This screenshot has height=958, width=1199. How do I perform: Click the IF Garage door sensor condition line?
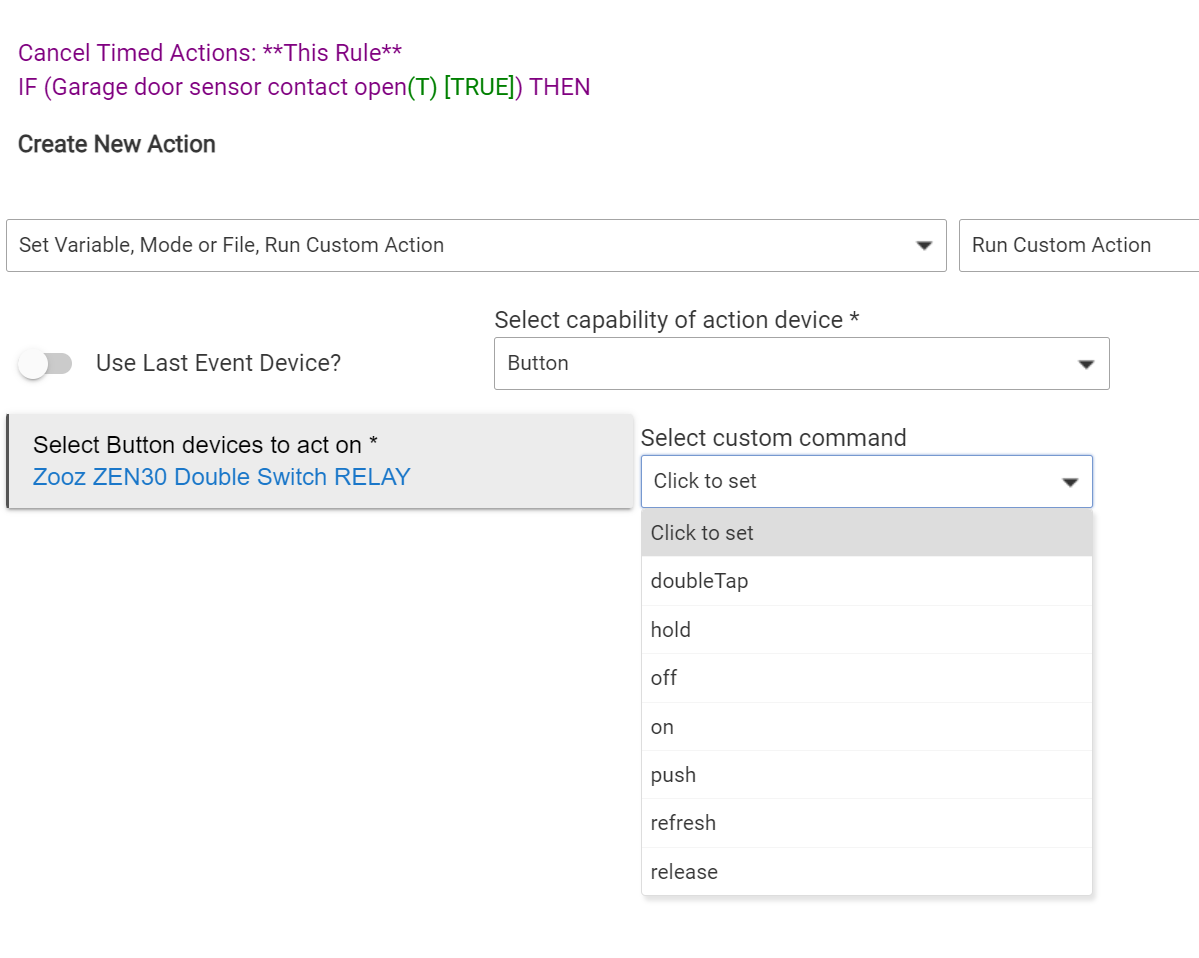tap(304, 87)
